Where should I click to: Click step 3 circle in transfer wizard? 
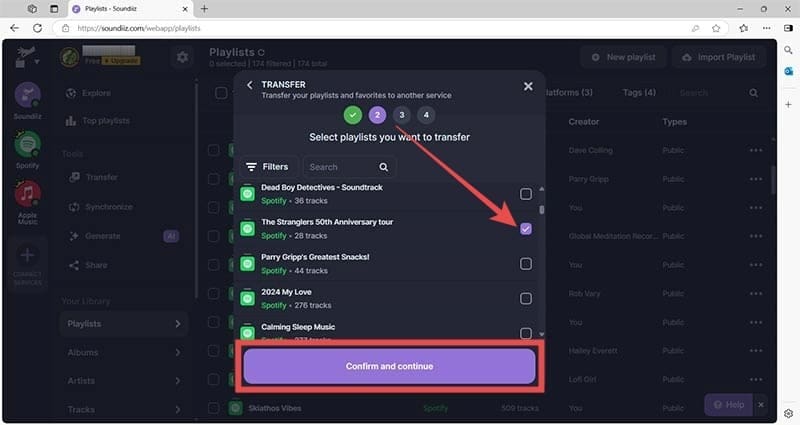pyautogui.click(x=402, y=115)
